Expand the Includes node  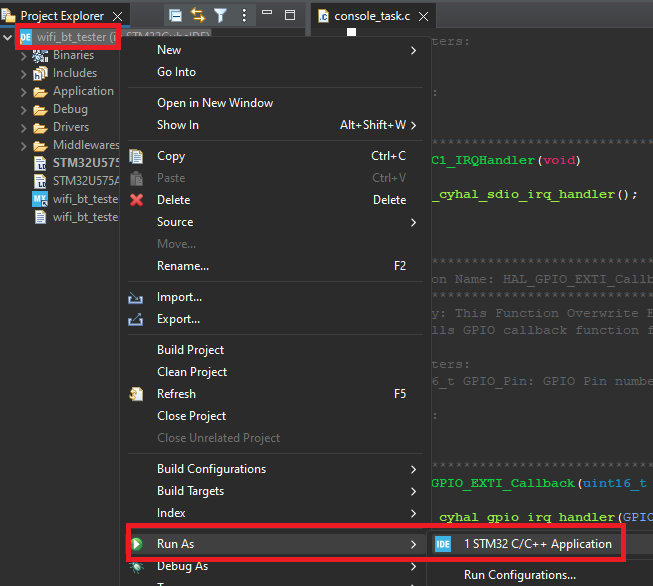[24, 74]
